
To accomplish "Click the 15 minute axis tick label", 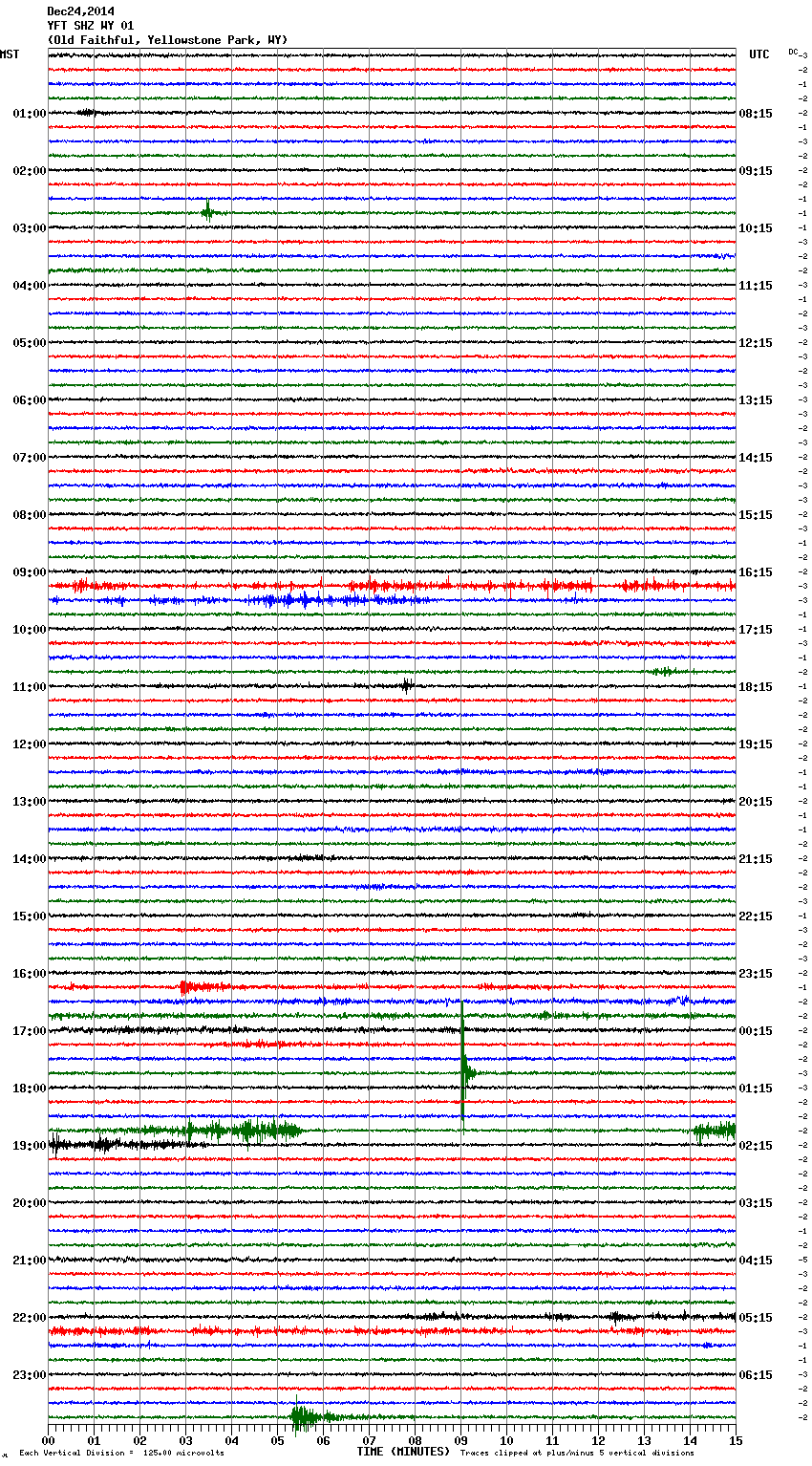I will [736, 1440].
